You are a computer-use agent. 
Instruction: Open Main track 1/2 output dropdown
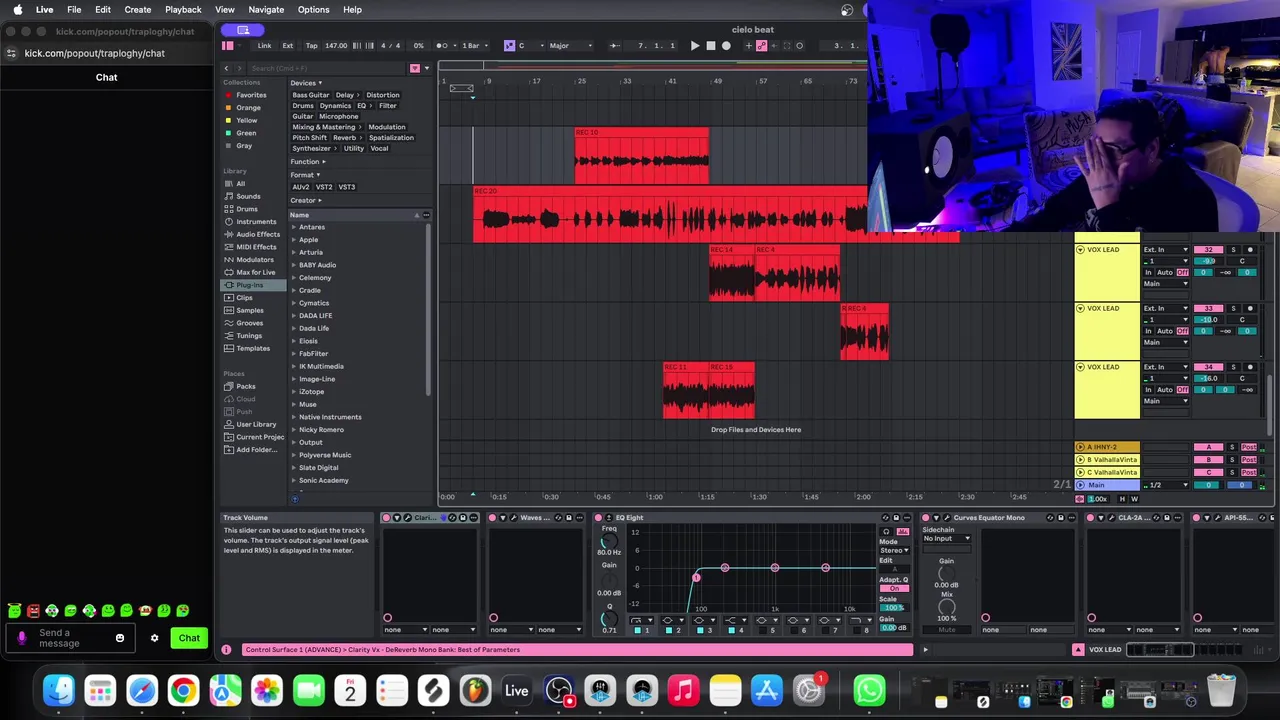coord(1166,485)
